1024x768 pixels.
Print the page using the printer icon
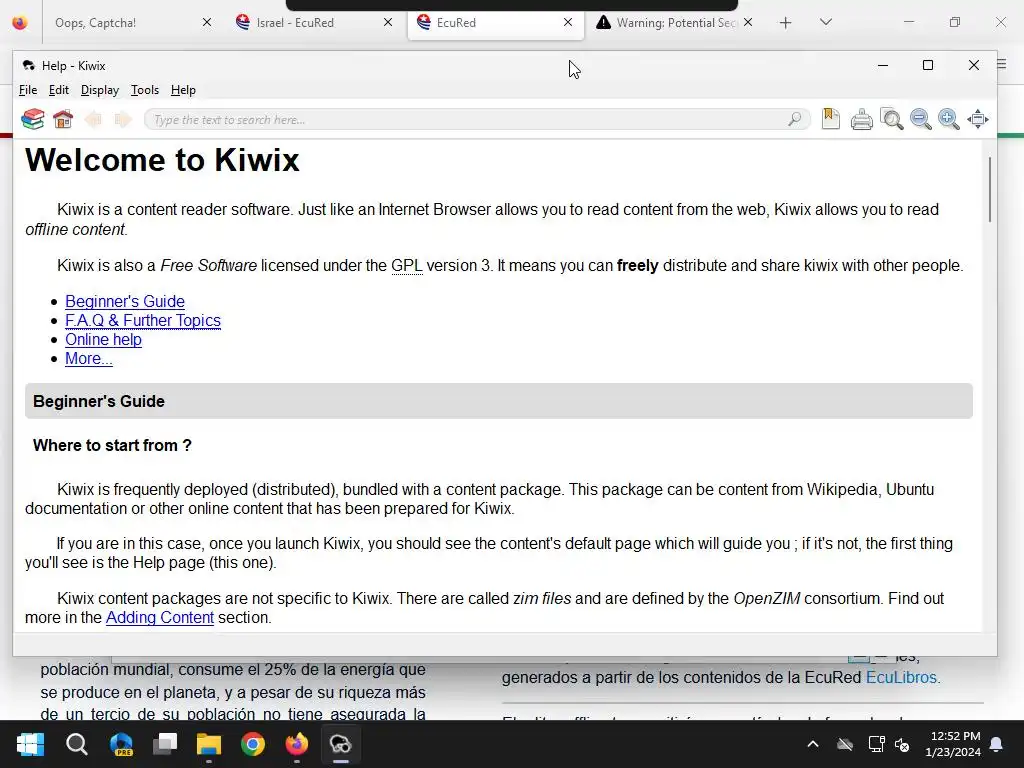(x=861, y=120)
